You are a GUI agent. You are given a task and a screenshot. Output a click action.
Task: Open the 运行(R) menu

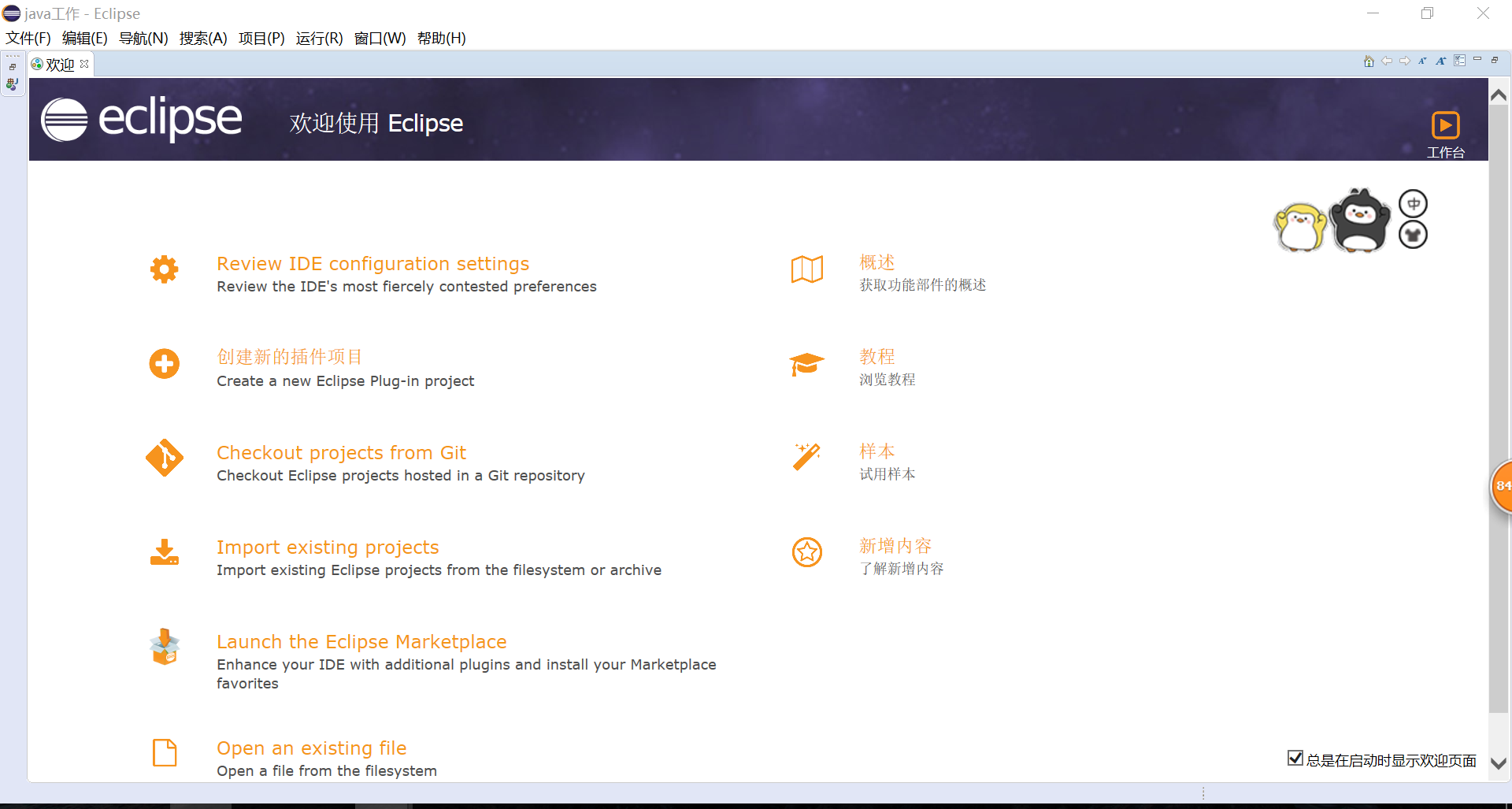(320, 38)
